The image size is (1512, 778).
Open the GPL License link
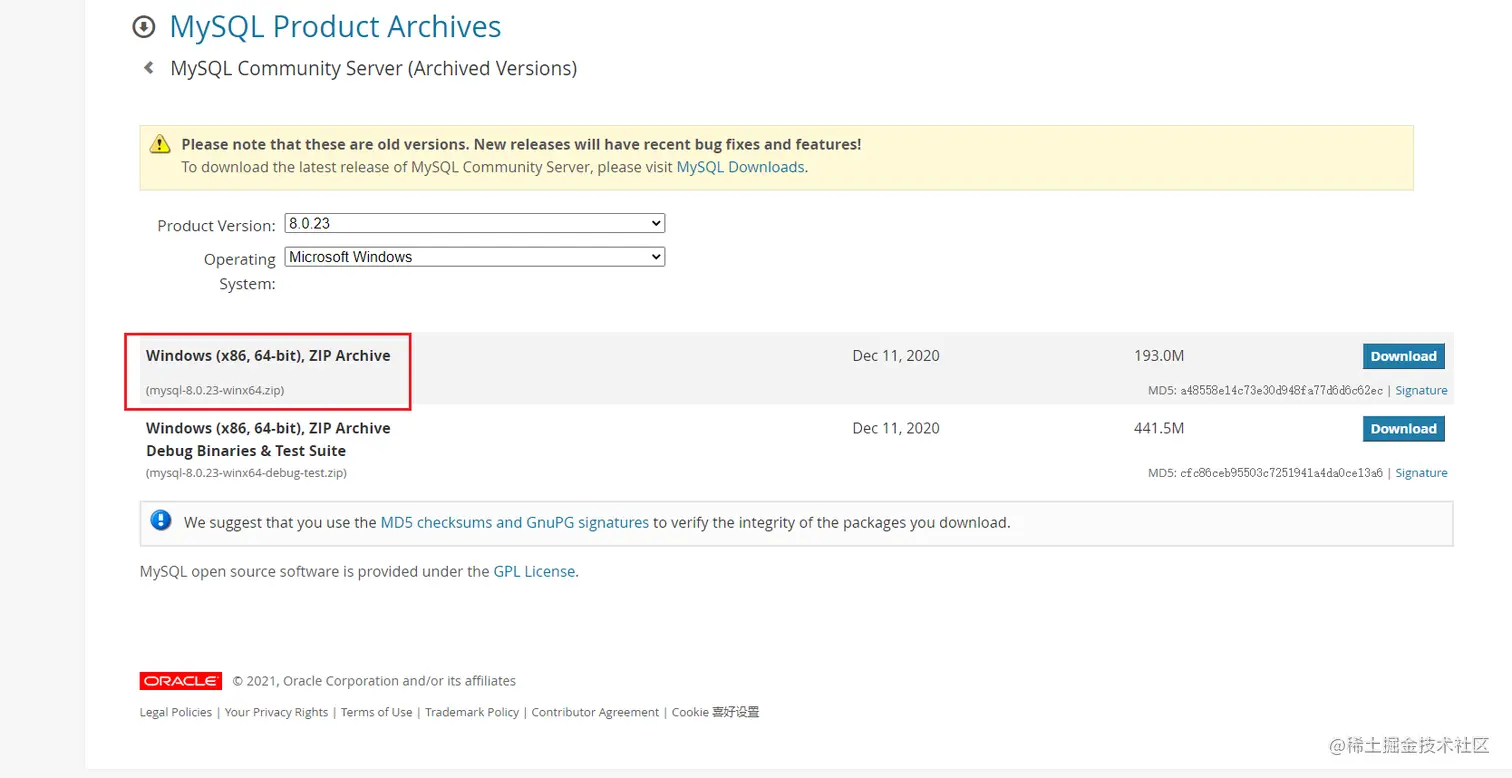[534, 572]
